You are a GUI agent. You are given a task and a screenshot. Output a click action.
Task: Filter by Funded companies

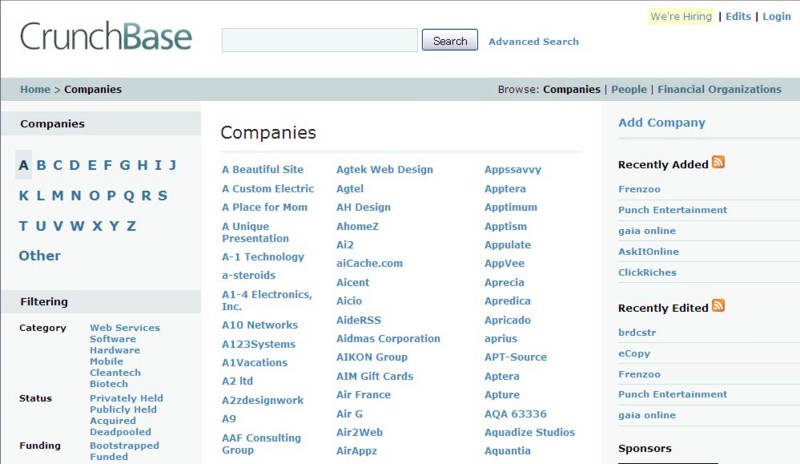109,457
